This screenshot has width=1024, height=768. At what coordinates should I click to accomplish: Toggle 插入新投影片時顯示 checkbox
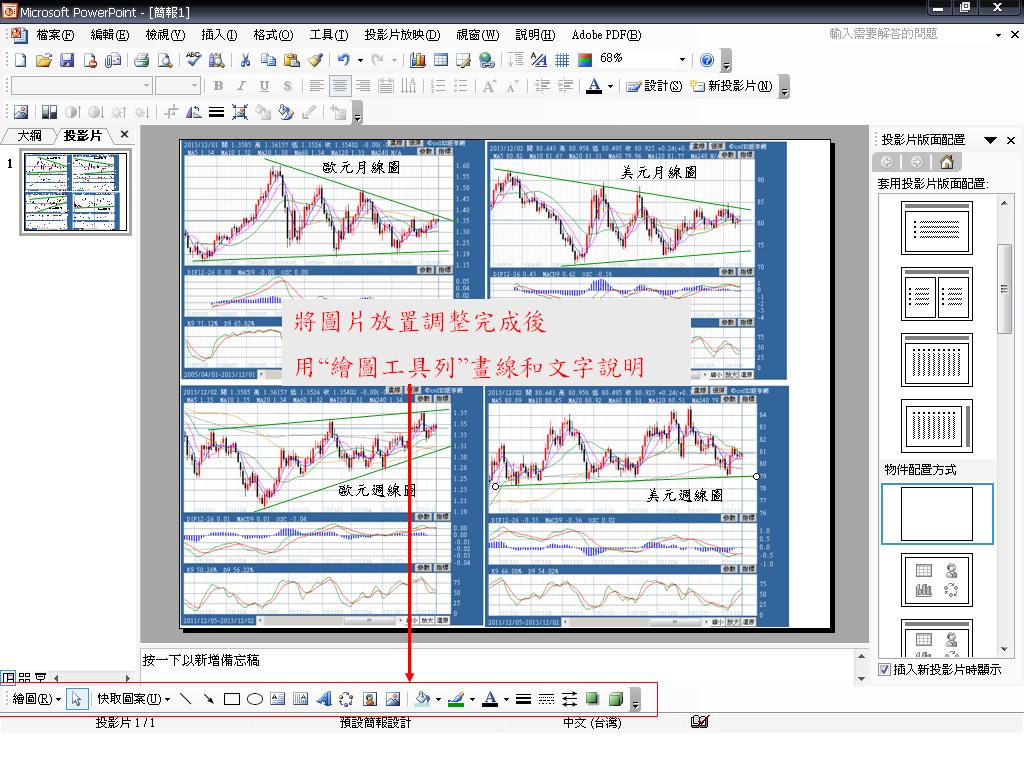click(884, 669)
